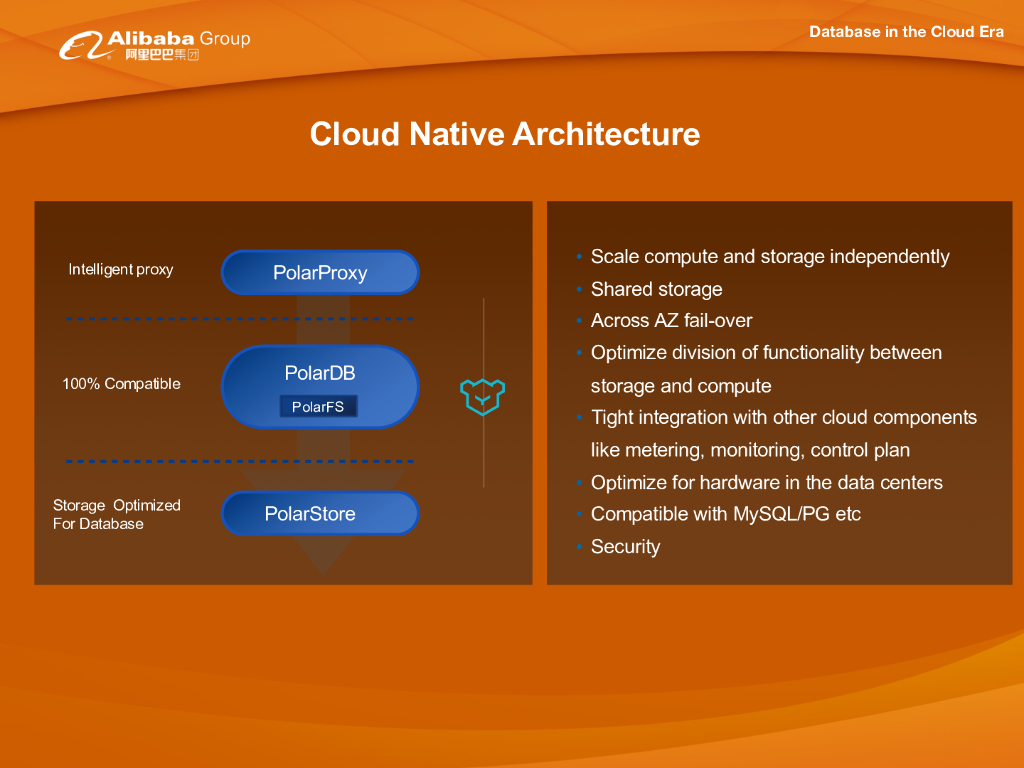Image resolution: width=1024 pixels, height=768 pixels.
Task: Select the PolarProxy rounded box
Action: pyautogui.click(x=320, y=272)
